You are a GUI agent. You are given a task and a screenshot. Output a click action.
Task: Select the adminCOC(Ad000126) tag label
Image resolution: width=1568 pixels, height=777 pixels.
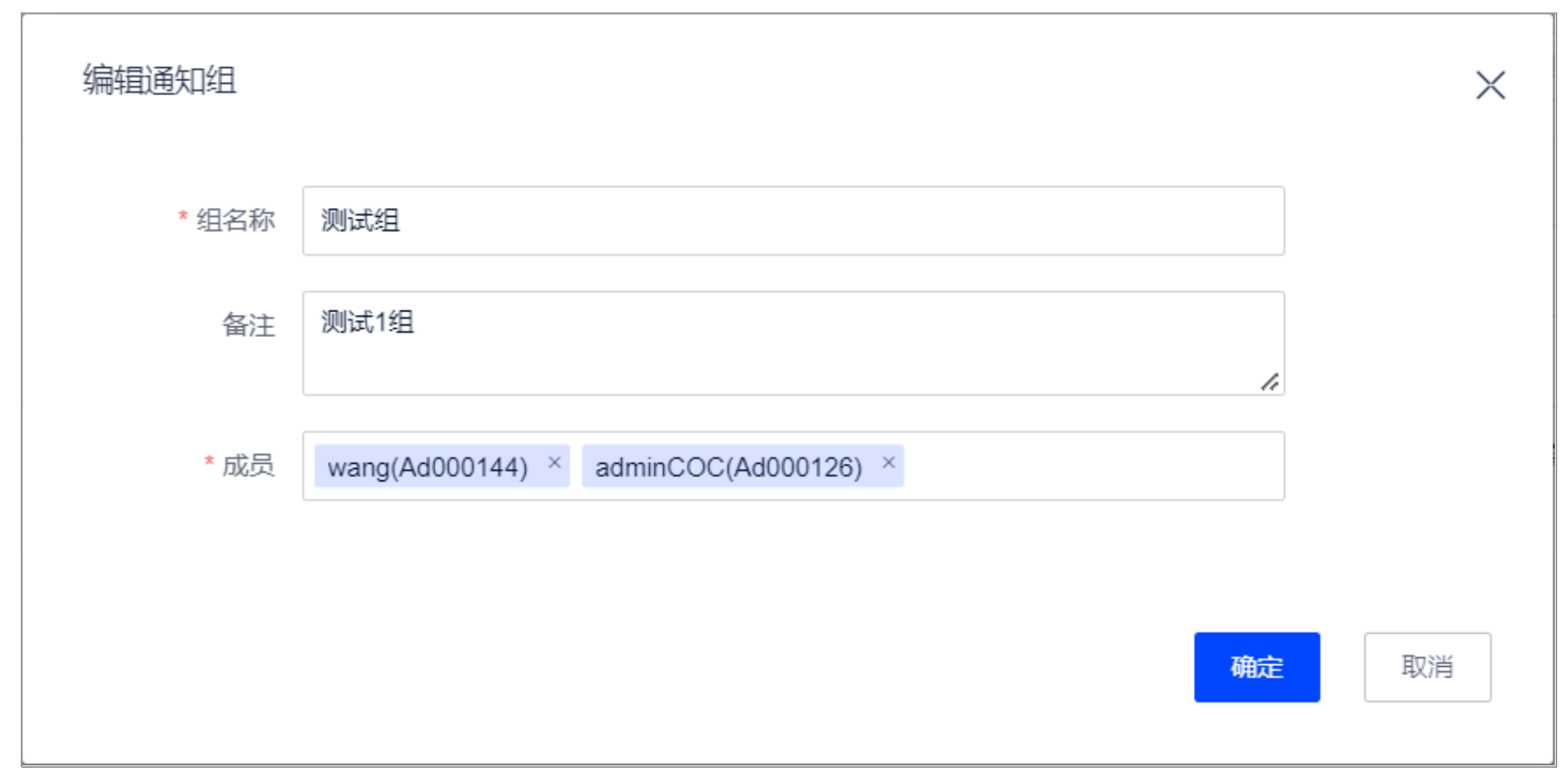(x=729, y=467)
